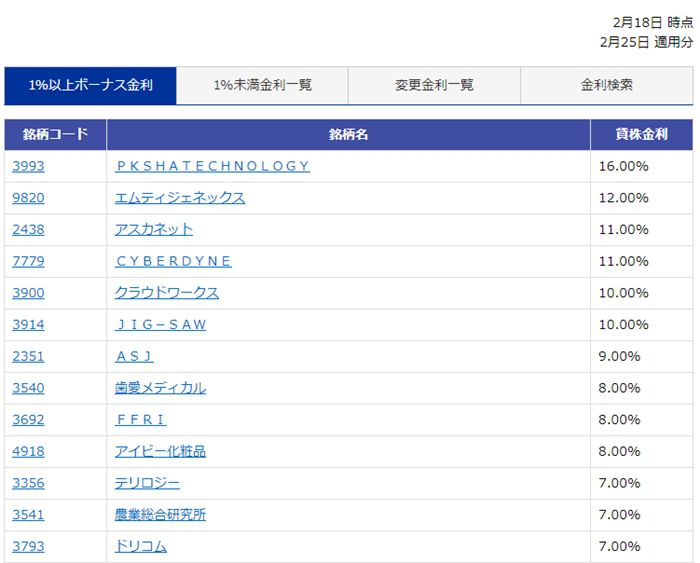Click stock code 3900 link
The height and width of the screenshot is (563, 700).
(28, 293)
